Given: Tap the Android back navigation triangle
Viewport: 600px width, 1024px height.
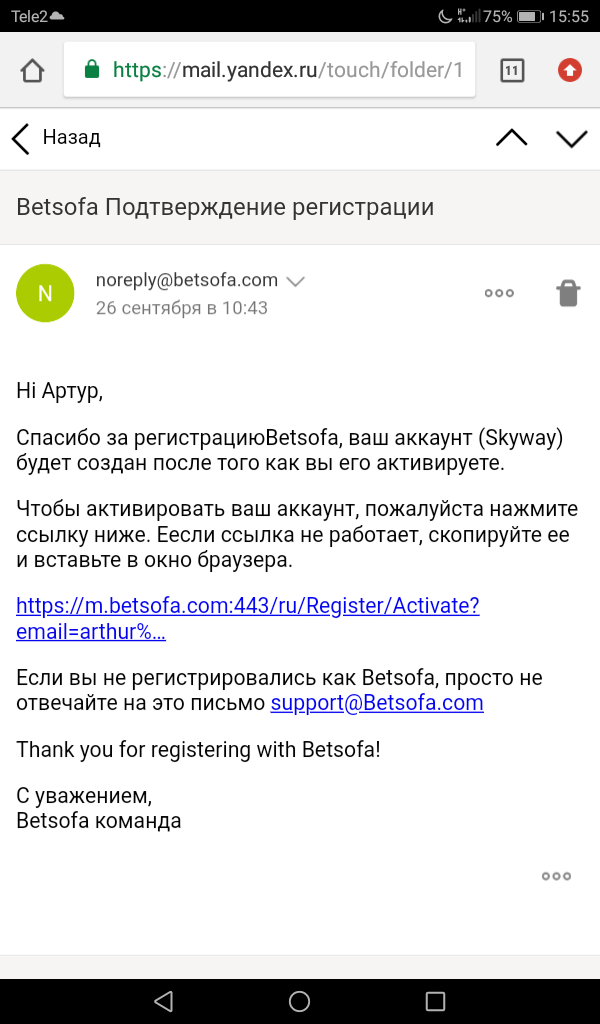Looking at the screenshot, I should coord(164,1000).
